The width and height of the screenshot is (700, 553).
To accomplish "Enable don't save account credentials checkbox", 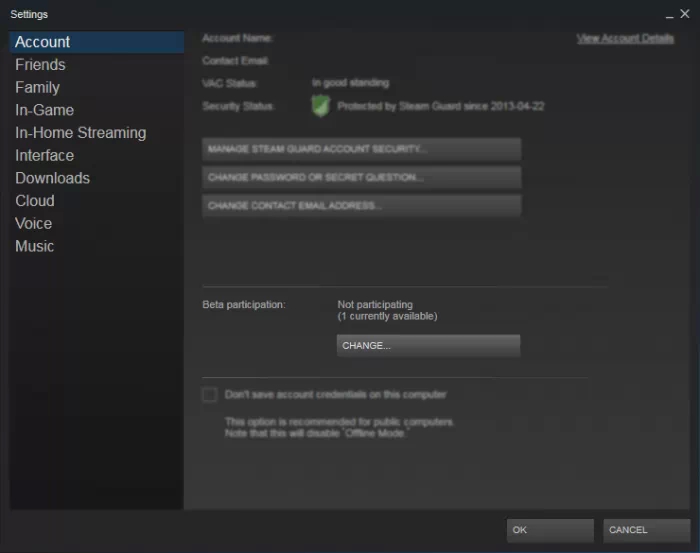I will tap(209, 395).
